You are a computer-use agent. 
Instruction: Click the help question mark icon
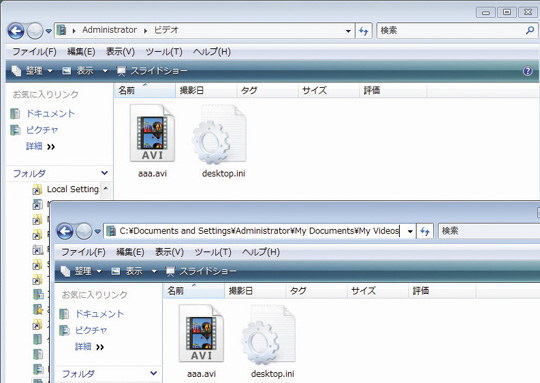pyautogui.click(x=528, y=71)
